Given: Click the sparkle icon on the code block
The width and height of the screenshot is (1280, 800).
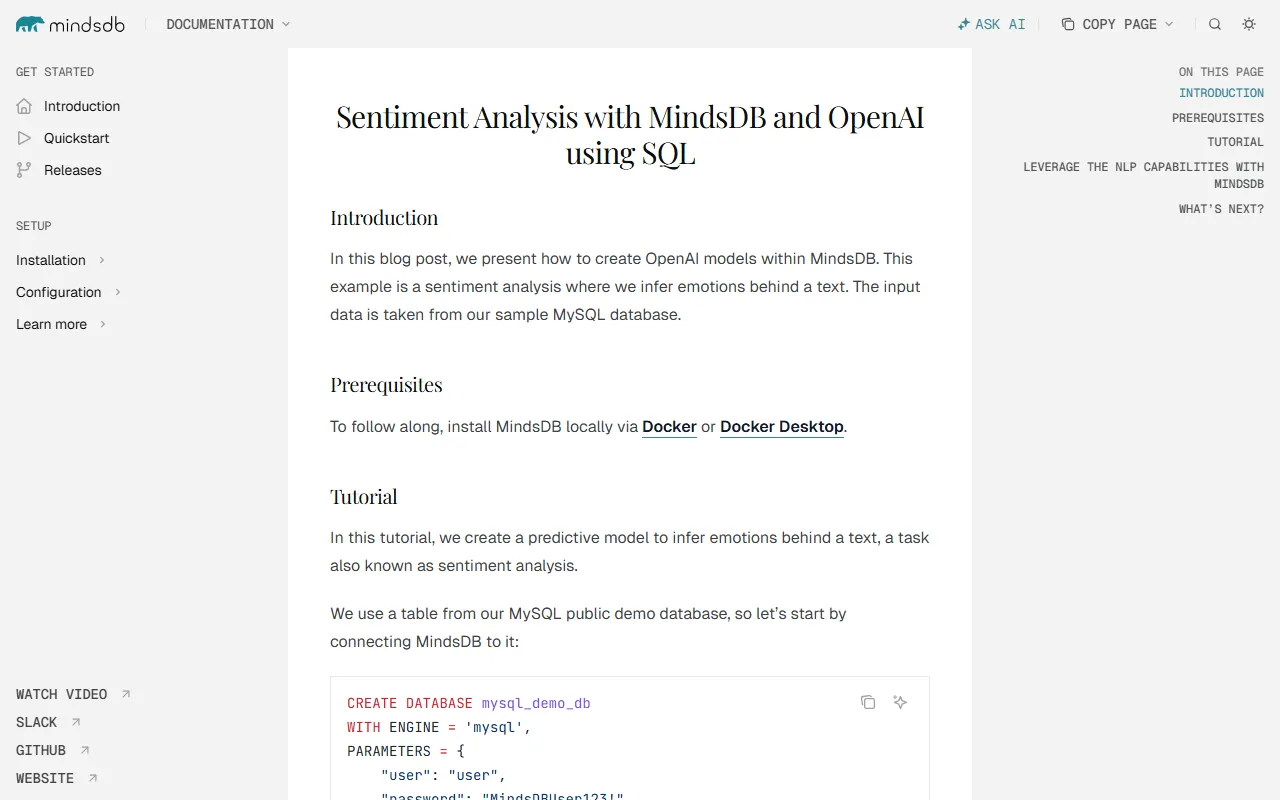Looking at the screenshot, I should [900, 702].
